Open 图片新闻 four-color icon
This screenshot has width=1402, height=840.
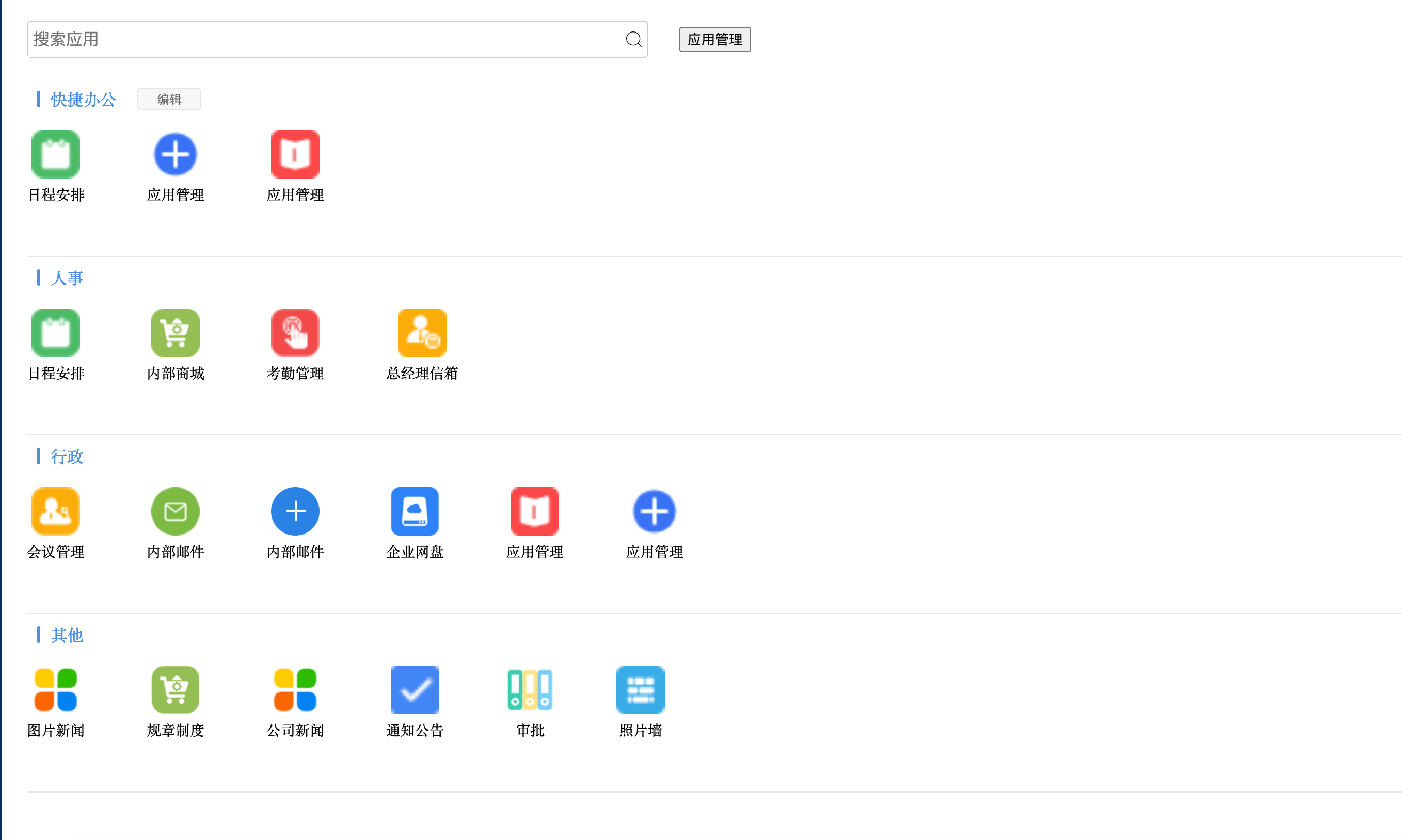click(55, 689)
